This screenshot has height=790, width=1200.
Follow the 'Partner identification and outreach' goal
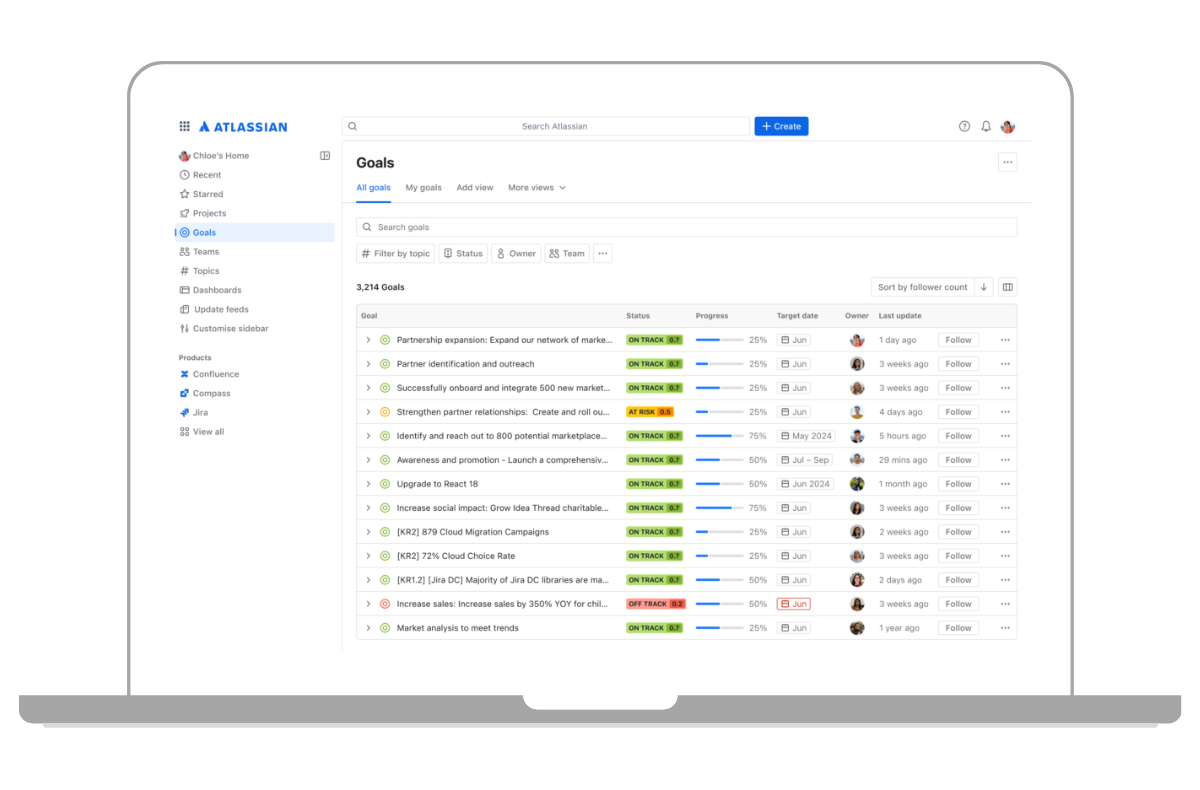[958, 364]
